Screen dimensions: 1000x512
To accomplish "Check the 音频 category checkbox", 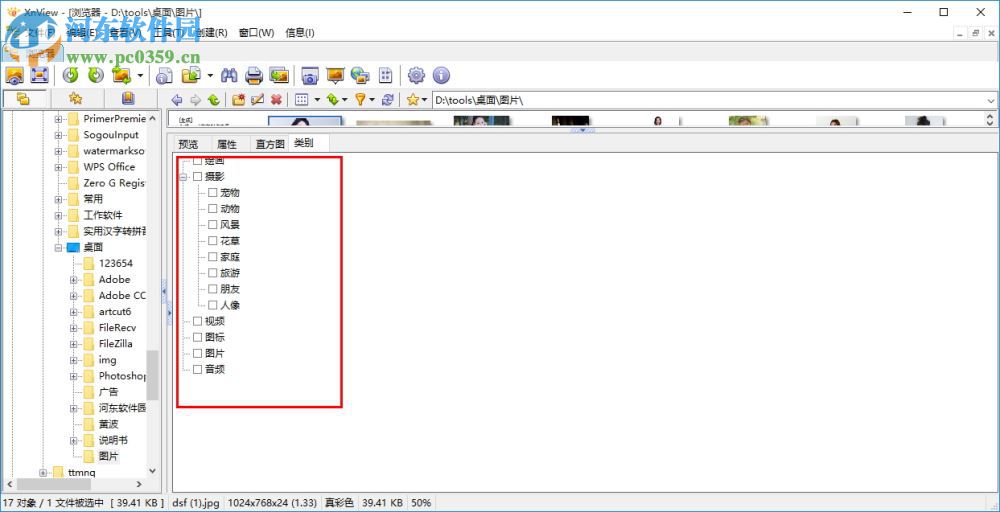I will [x=197, y=369].
